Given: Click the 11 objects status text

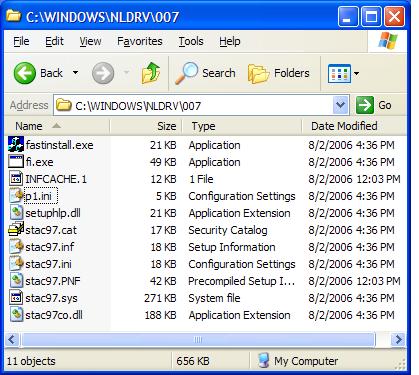Looking at the screenshot, I should click(x=31, y=361).
